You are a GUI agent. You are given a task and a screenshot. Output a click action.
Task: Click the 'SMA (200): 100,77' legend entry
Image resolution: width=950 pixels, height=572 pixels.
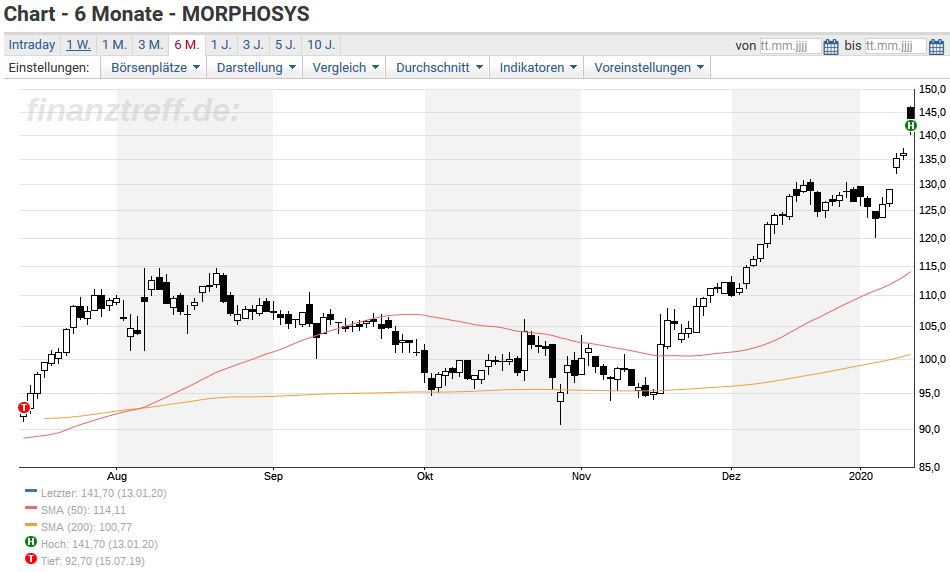[x=86, y=527]
